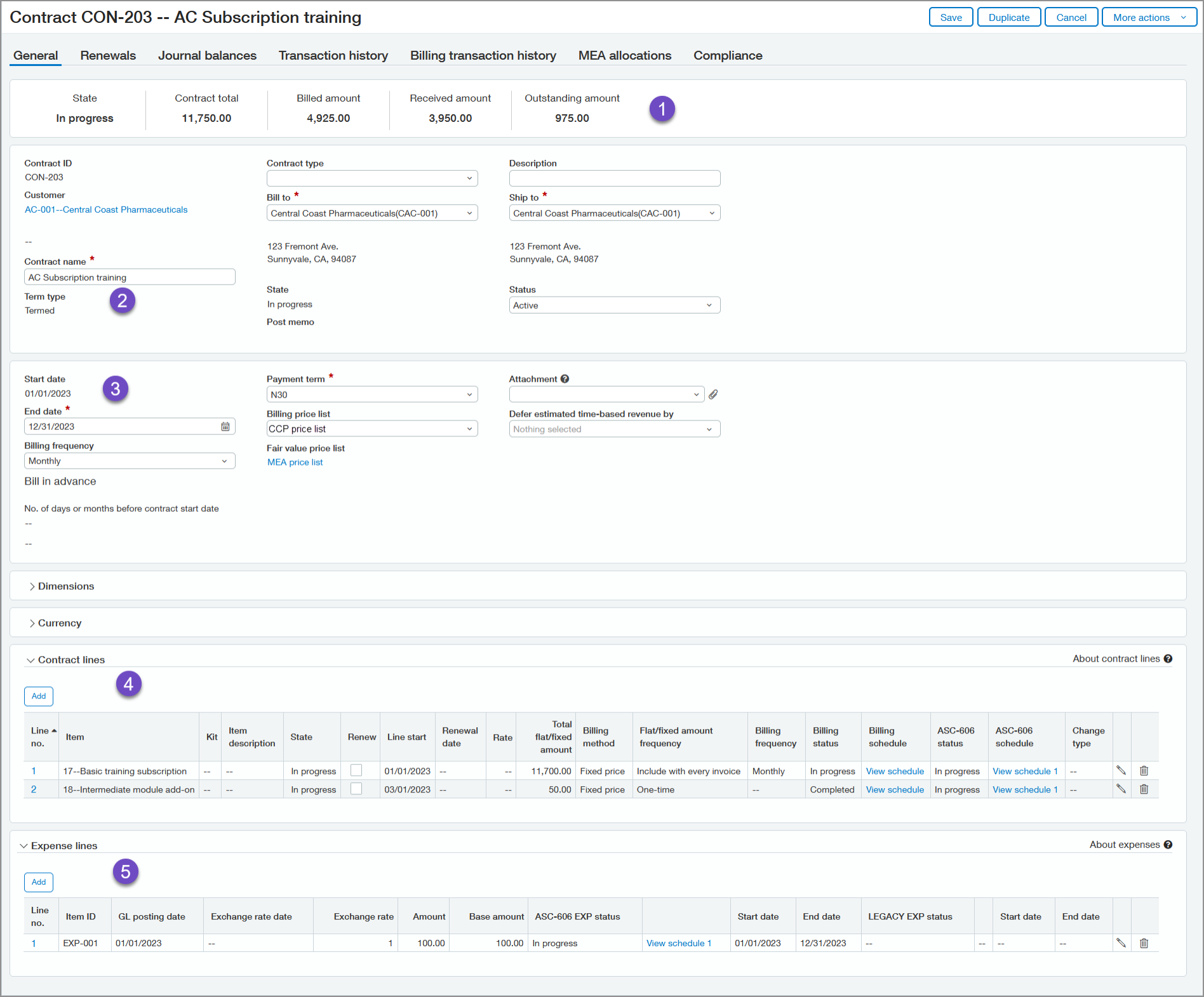Click inside the Contract name field
The width and height of the screenshot is (1204, 997).
[130, 277]
